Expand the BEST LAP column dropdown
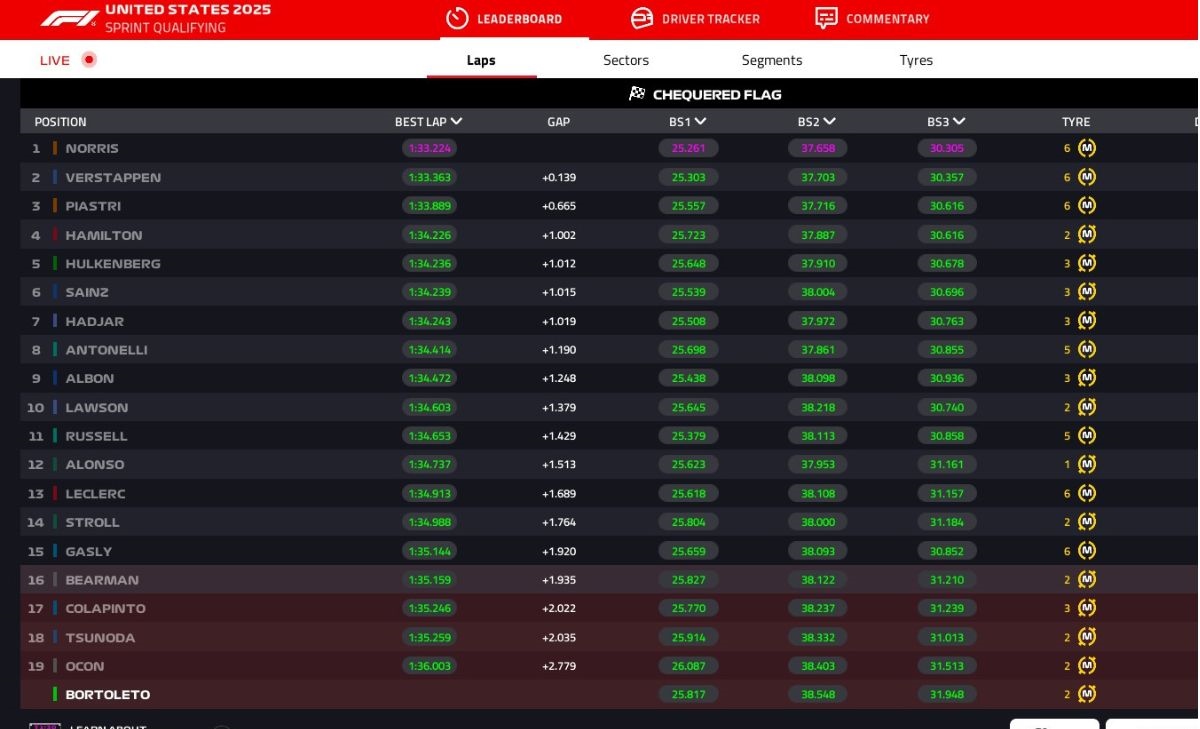Screen dimensions: 1200x729 (457, 122)
